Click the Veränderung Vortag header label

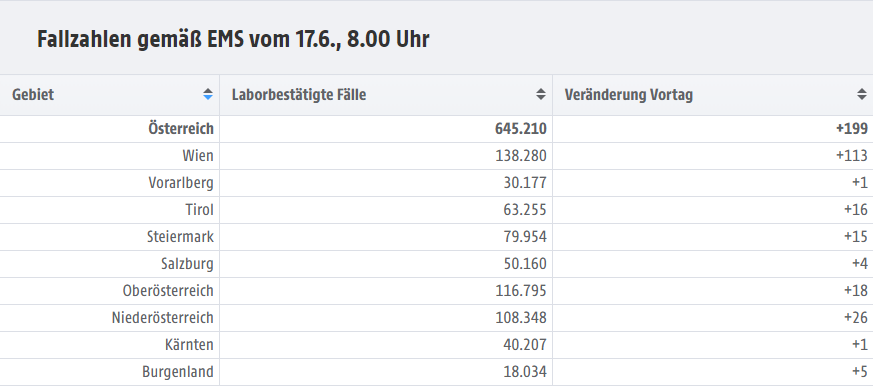pyautogui.click(x=629, y=95)
